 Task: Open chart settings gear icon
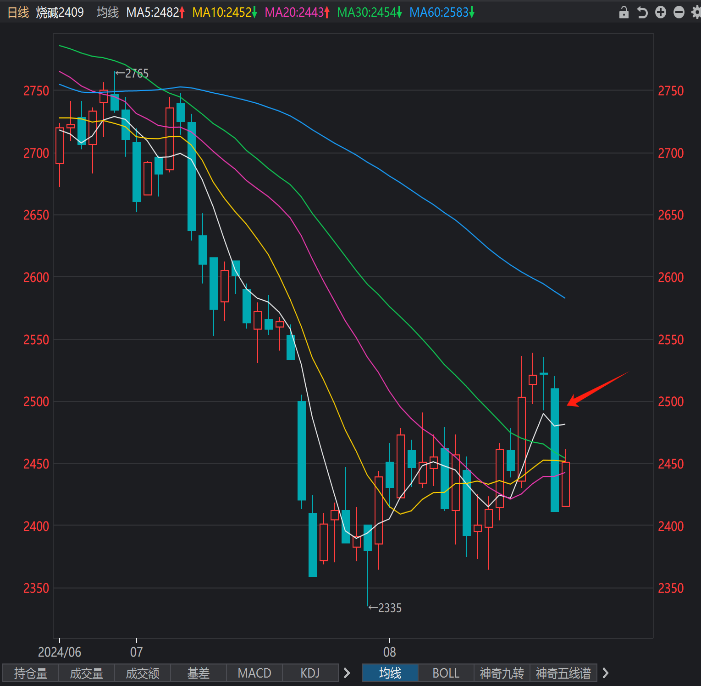click(695, 13)
